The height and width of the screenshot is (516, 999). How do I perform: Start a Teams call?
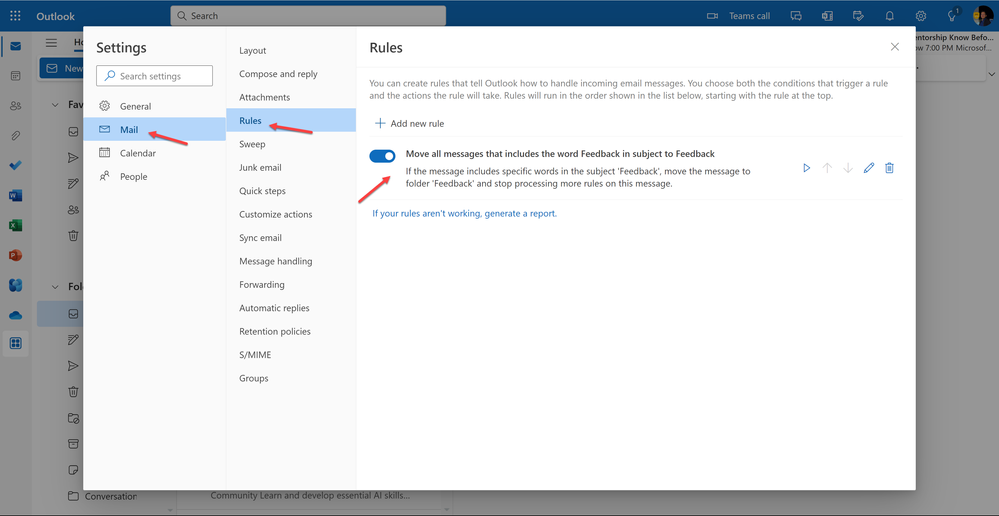[x=738, y=16]
